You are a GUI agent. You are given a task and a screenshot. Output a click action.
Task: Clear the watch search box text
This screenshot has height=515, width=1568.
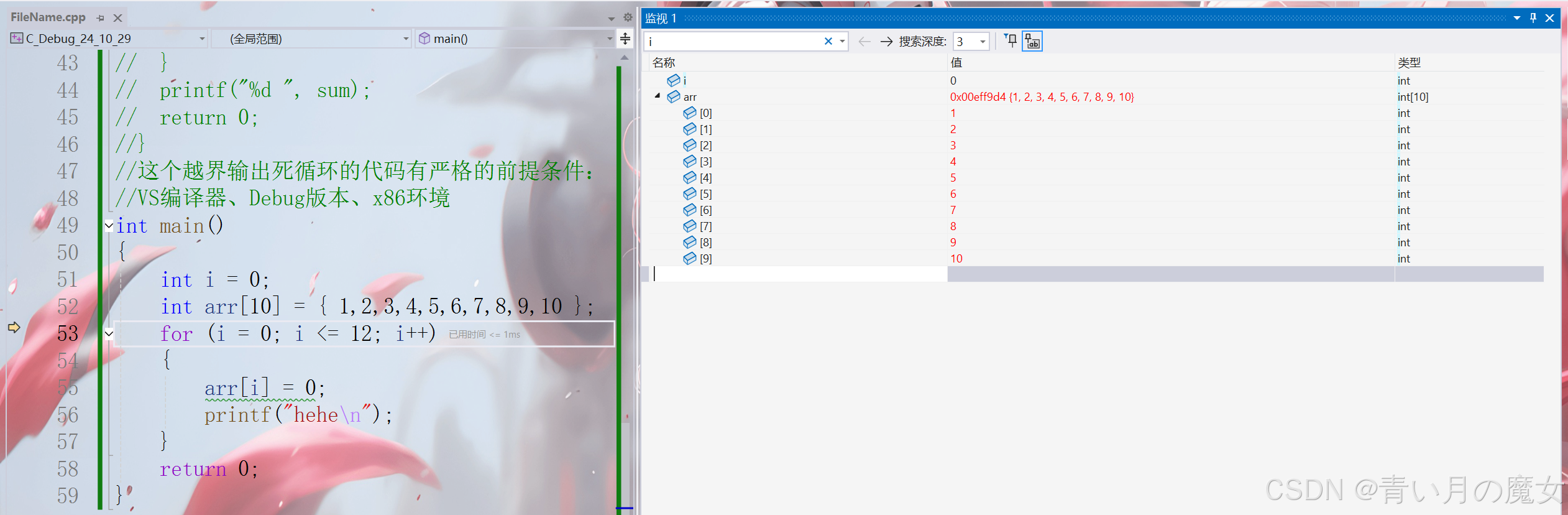pyautogui.click(x=828, y=41)
